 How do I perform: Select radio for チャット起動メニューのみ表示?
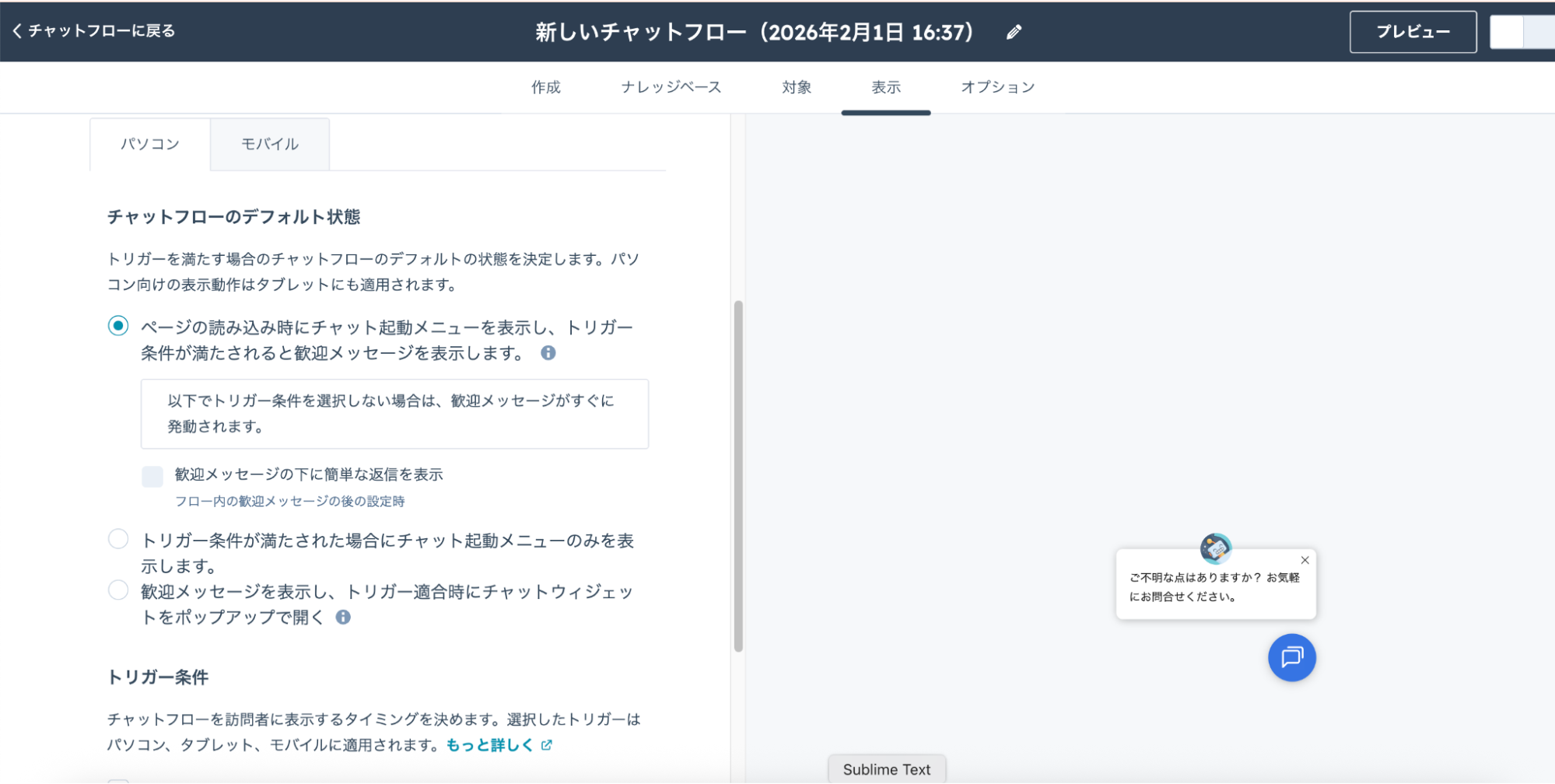point(118,539)
